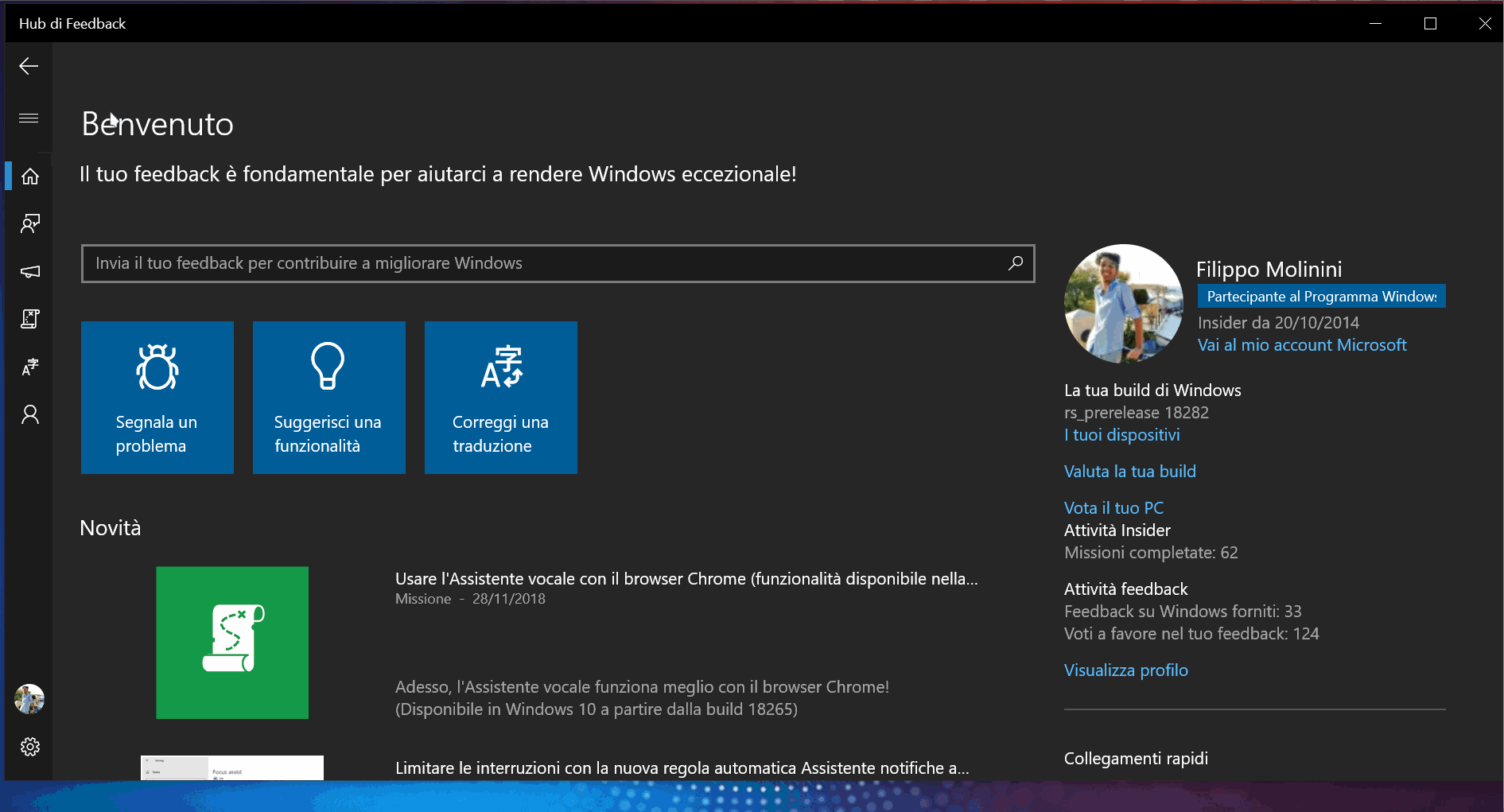Click Feedback su Windows forniti: 33
Screen dimensions: 1504x812
(x=1183, y=612)
